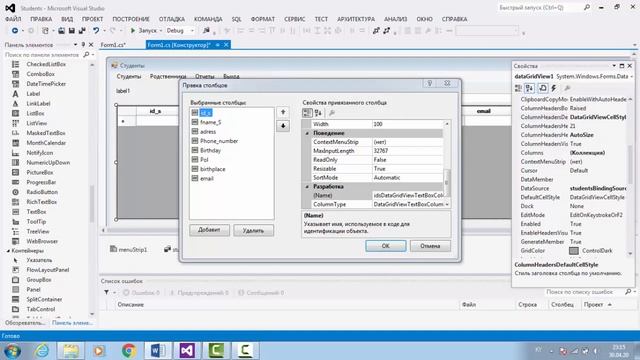This screenshot has height=360, width=640.
Task: Select the TabControl item in toolbox
Action: 40,309
